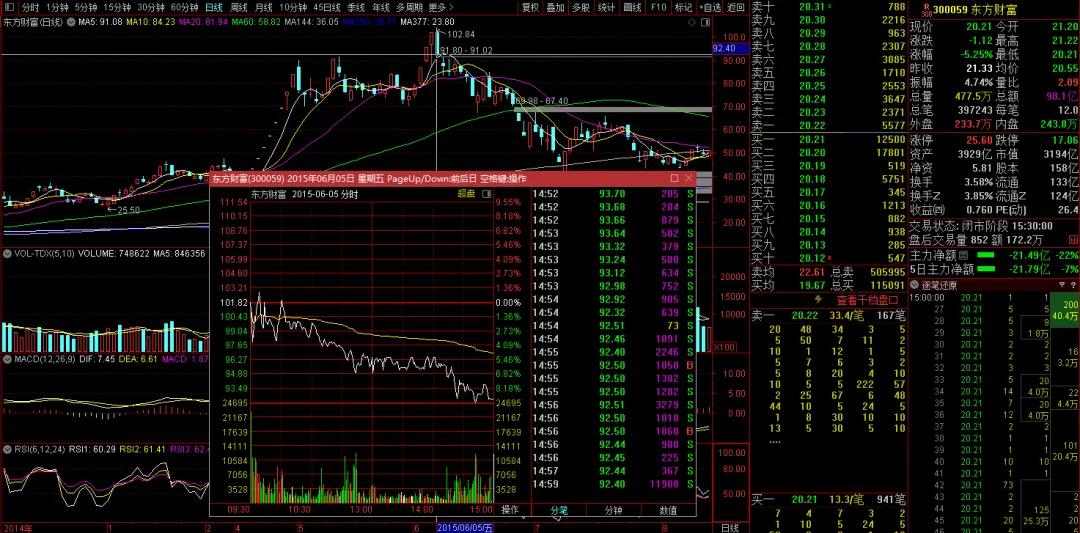1080x533 pixels.
Task: Click the 操作 button in popup footer
Action: point(510,510)
